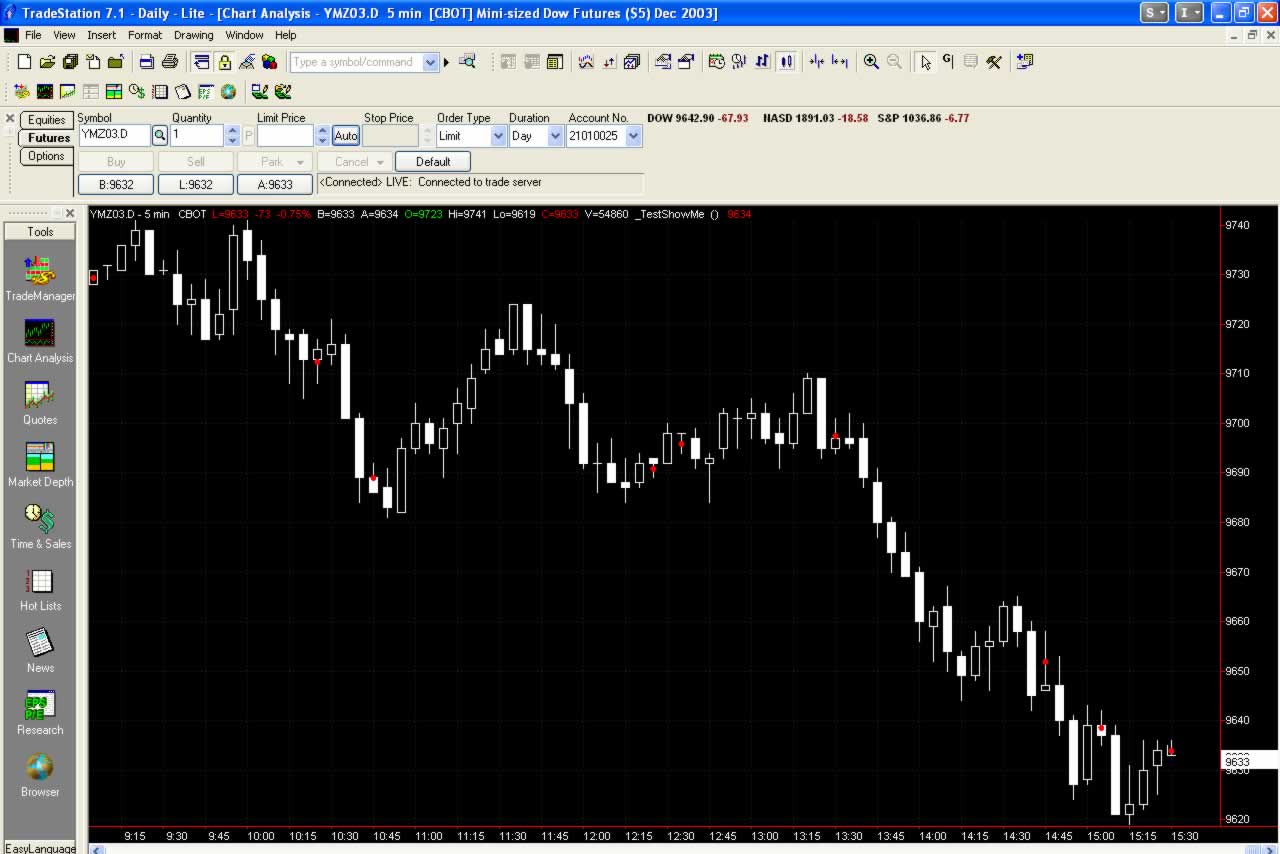This screenshot has height=854, width=1280.
Task: Click the globe browser icon in second toolbar
Action: point(229,92)
